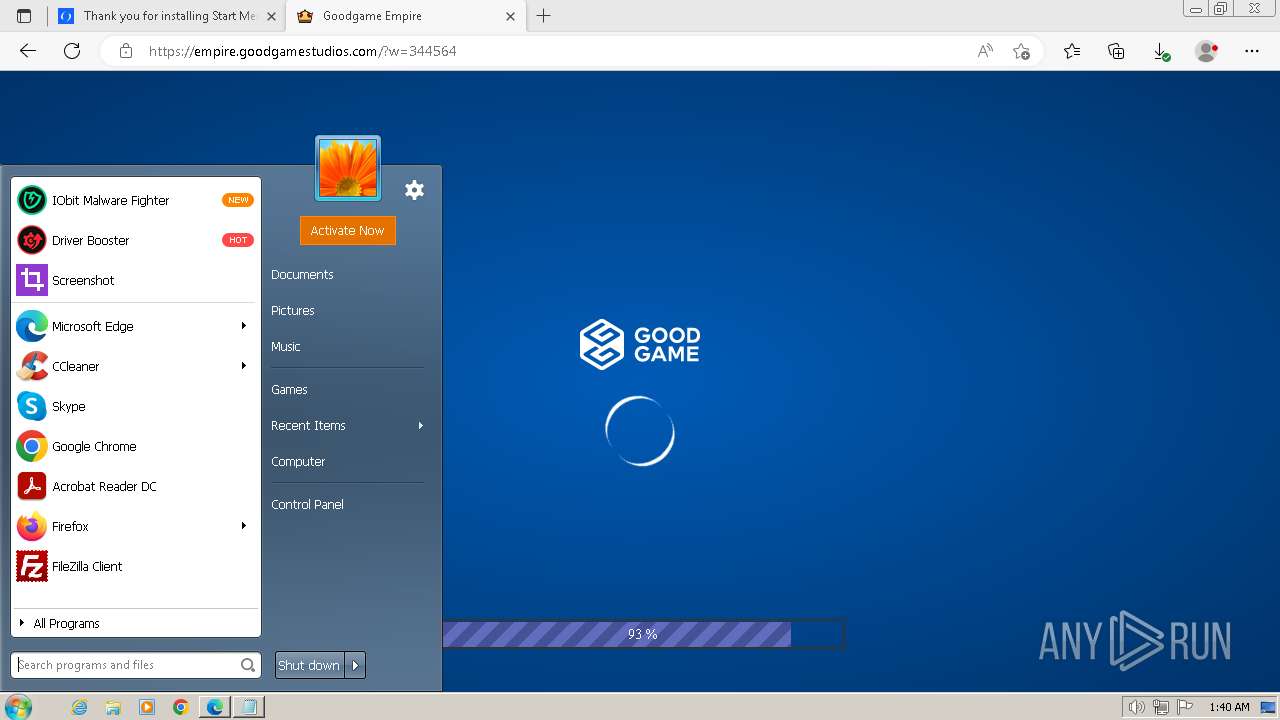Click the 1:40 AM taskbar clock

click(1229, 707)
